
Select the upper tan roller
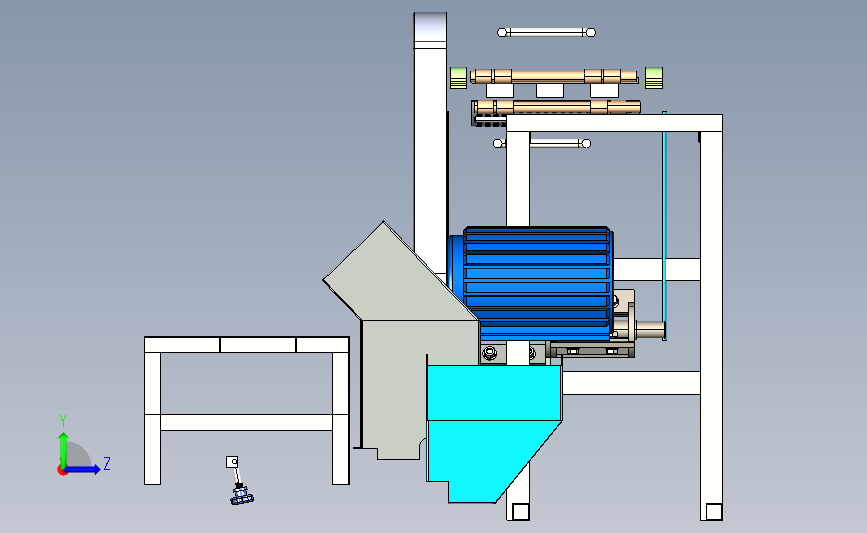[x=554, y=76]
